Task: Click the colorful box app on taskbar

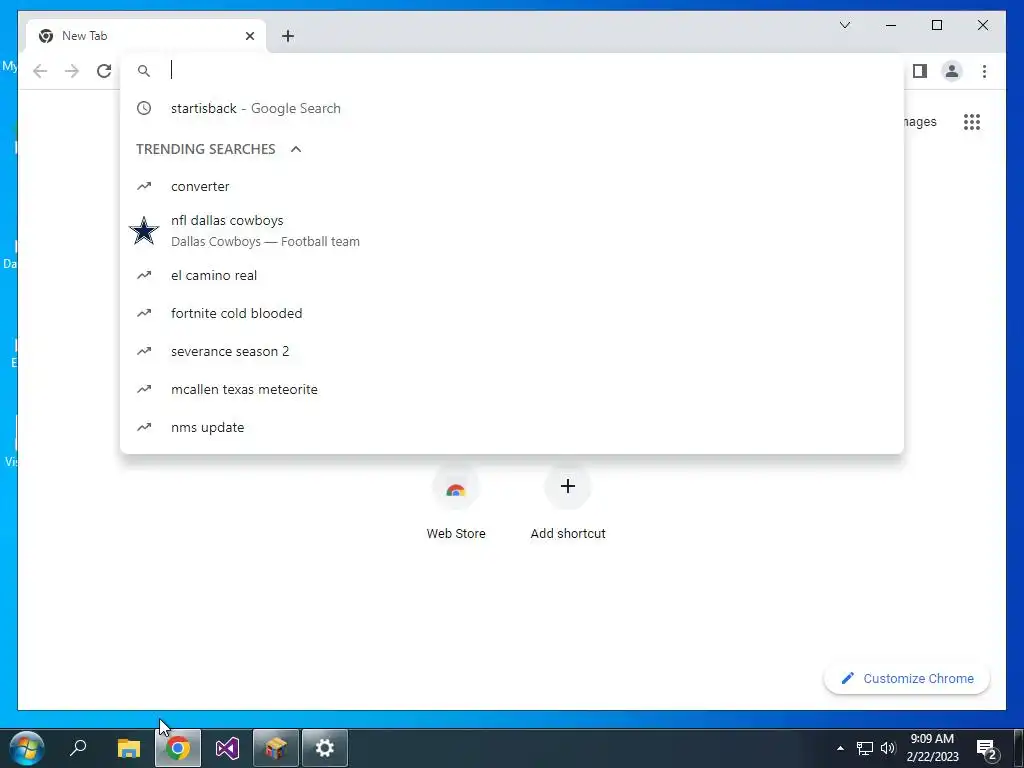Action: pyautogui.click(x=276, y=748)
